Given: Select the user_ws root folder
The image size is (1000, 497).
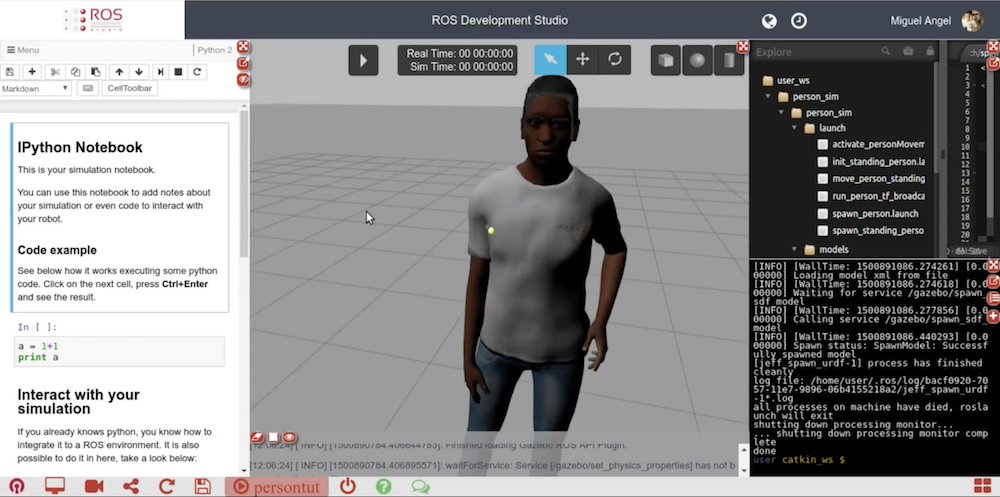Looking at the screenshot, I should [x=786, y=80].
